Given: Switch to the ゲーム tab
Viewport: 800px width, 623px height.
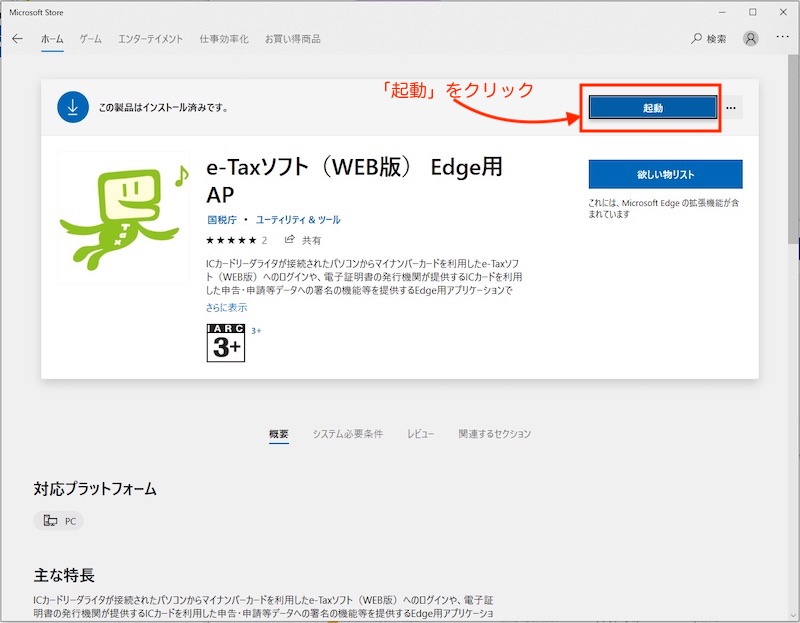Looking at the screenshot, I should 90,39.
